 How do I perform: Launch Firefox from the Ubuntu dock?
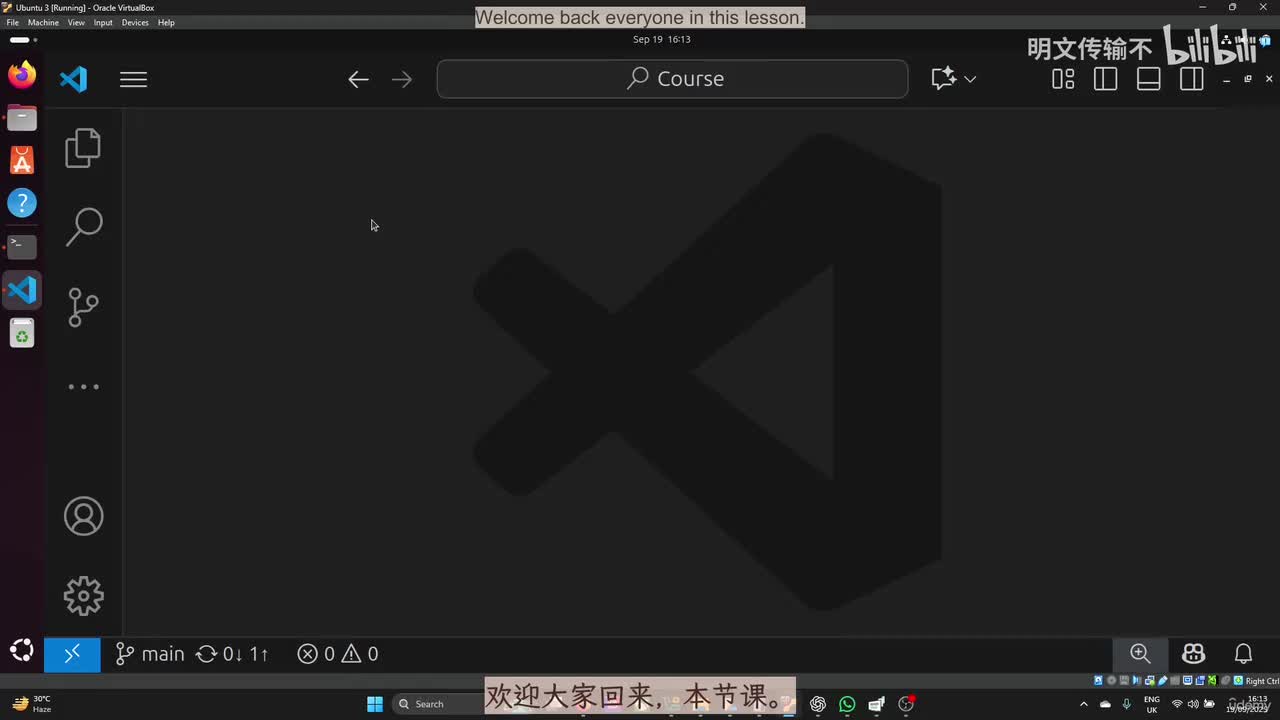point(22,75)
